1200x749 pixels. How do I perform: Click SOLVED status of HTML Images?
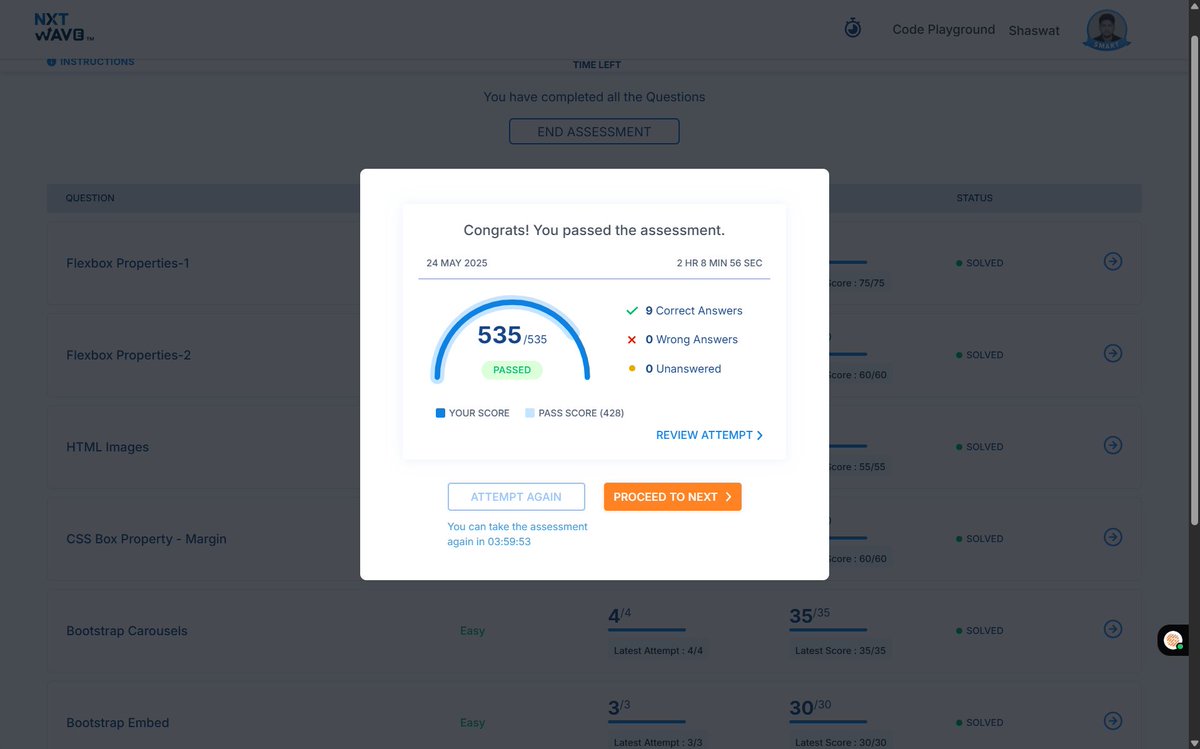980,447
